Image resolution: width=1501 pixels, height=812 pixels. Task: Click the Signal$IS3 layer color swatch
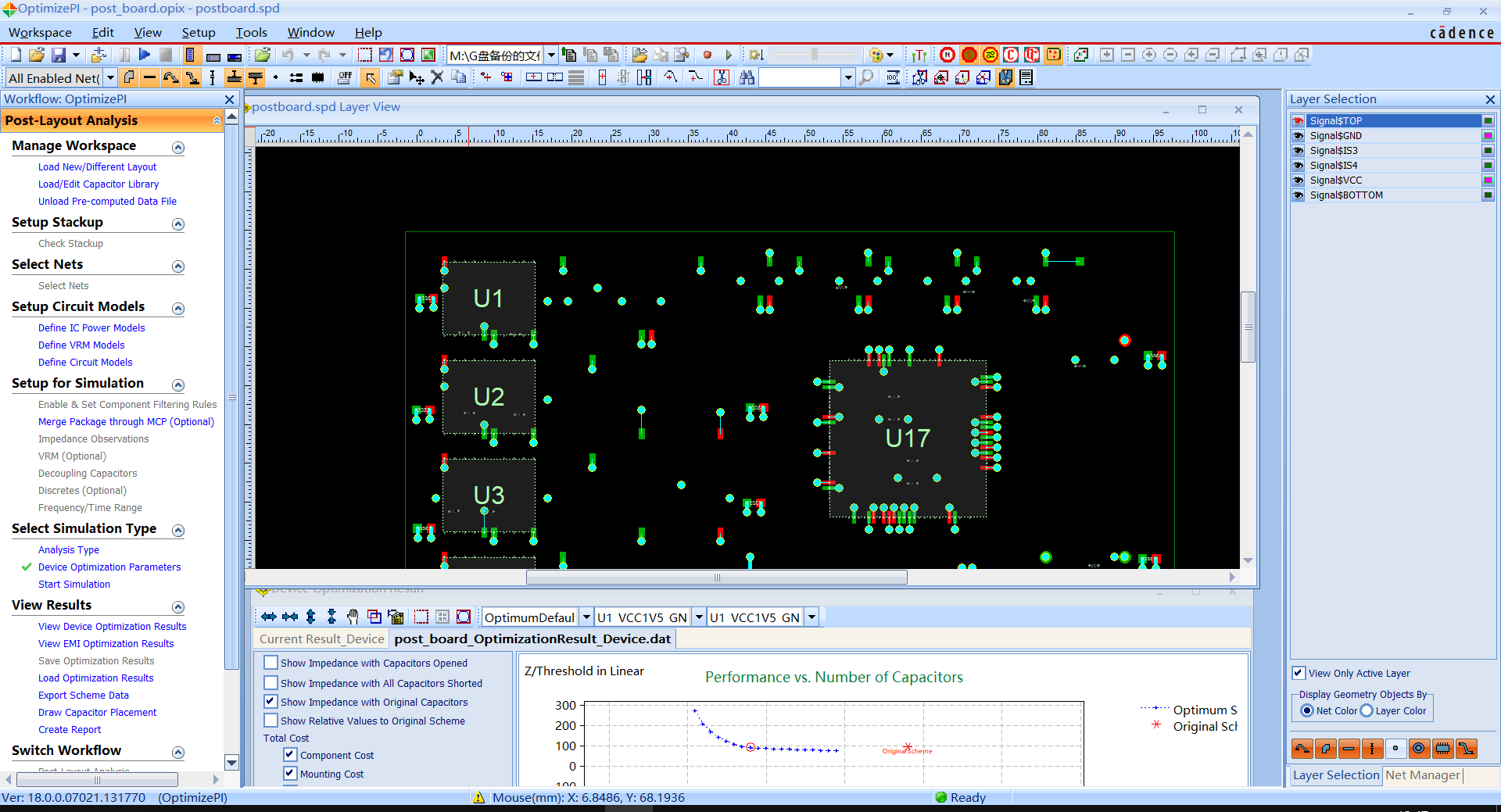click(1488, 150)
